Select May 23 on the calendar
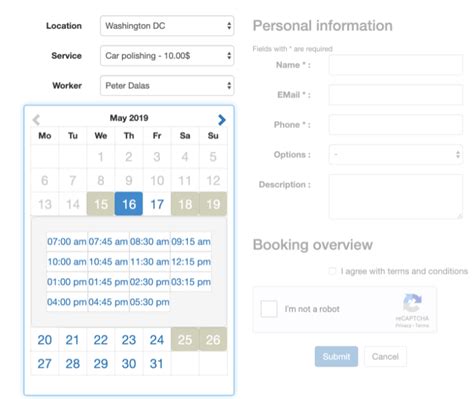 (129, 340)
